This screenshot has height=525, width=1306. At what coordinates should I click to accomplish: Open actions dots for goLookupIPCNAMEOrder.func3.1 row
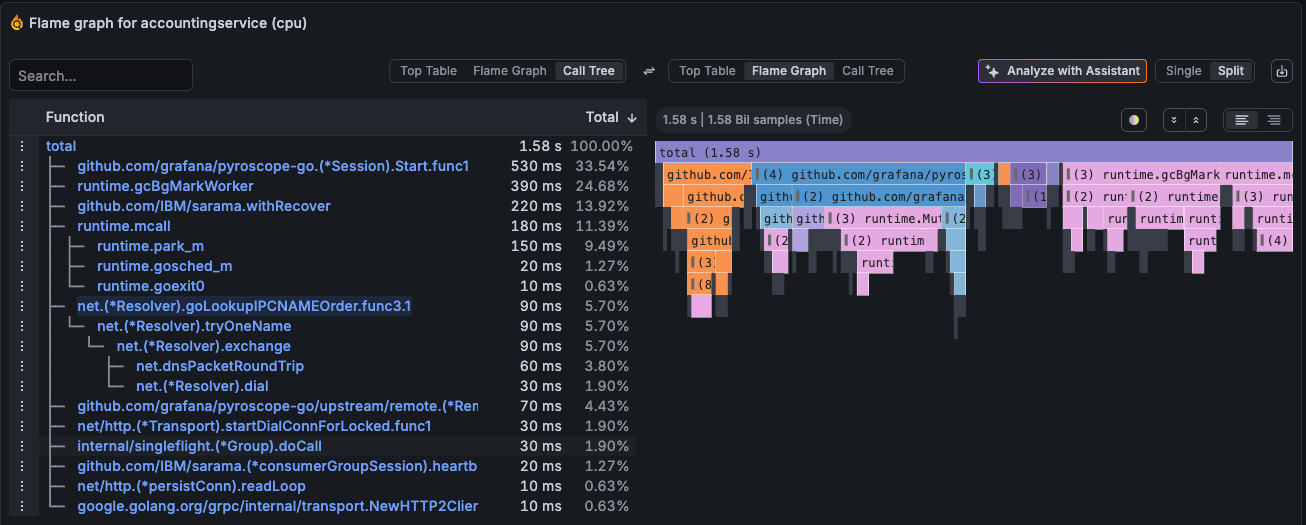20,306
